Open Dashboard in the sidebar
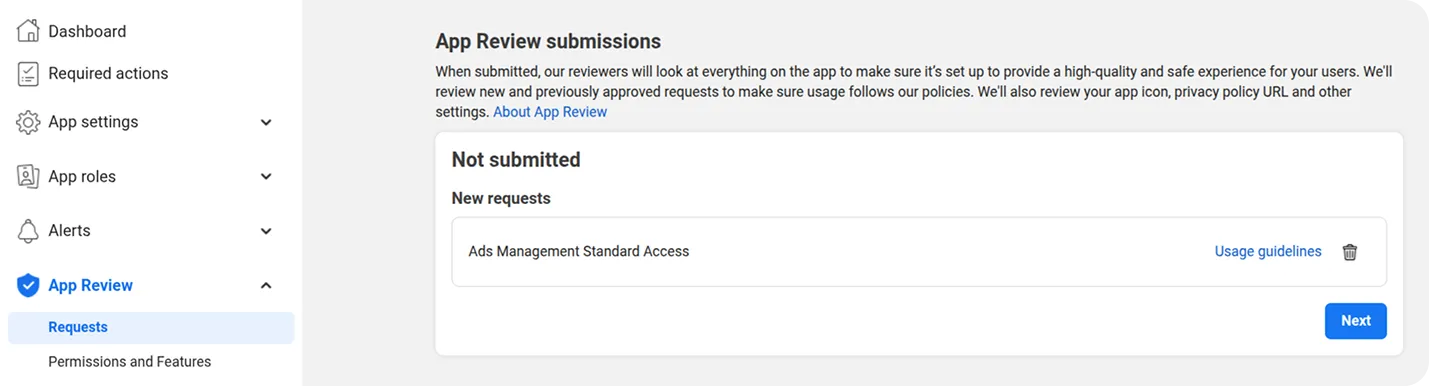1429x386 pixels. point(87,31)
